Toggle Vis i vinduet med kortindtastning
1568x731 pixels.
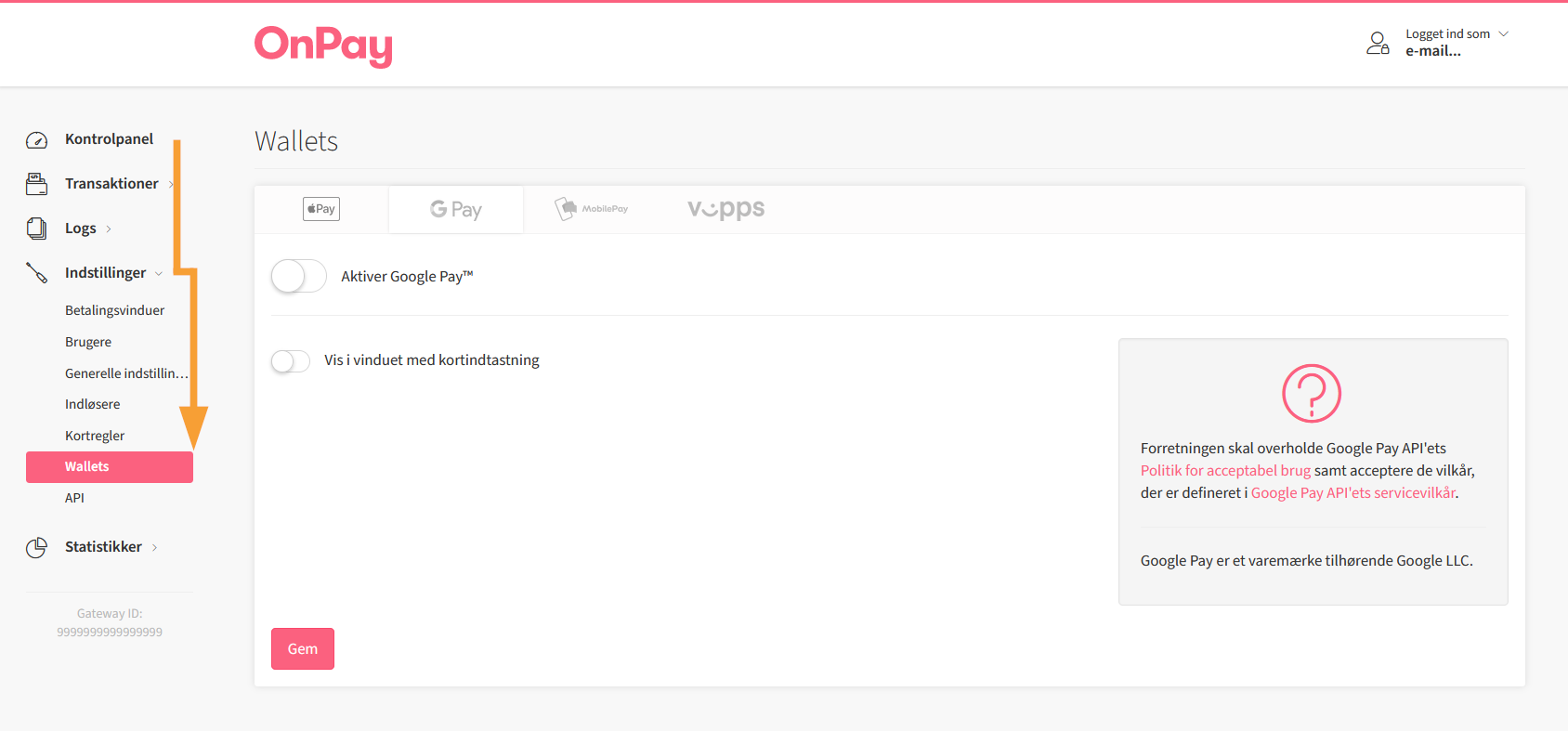coord(291,360)
